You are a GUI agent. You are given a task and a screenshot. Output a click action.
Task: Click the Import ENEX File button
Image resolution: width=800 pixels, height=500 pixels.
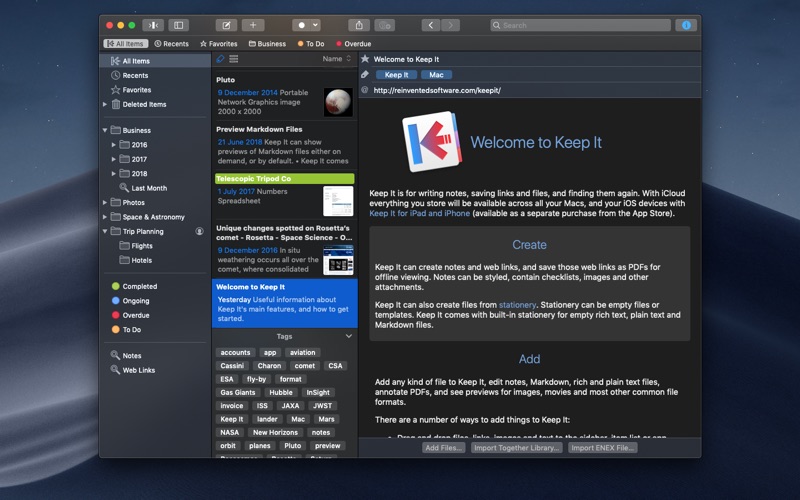coord(603,448)
